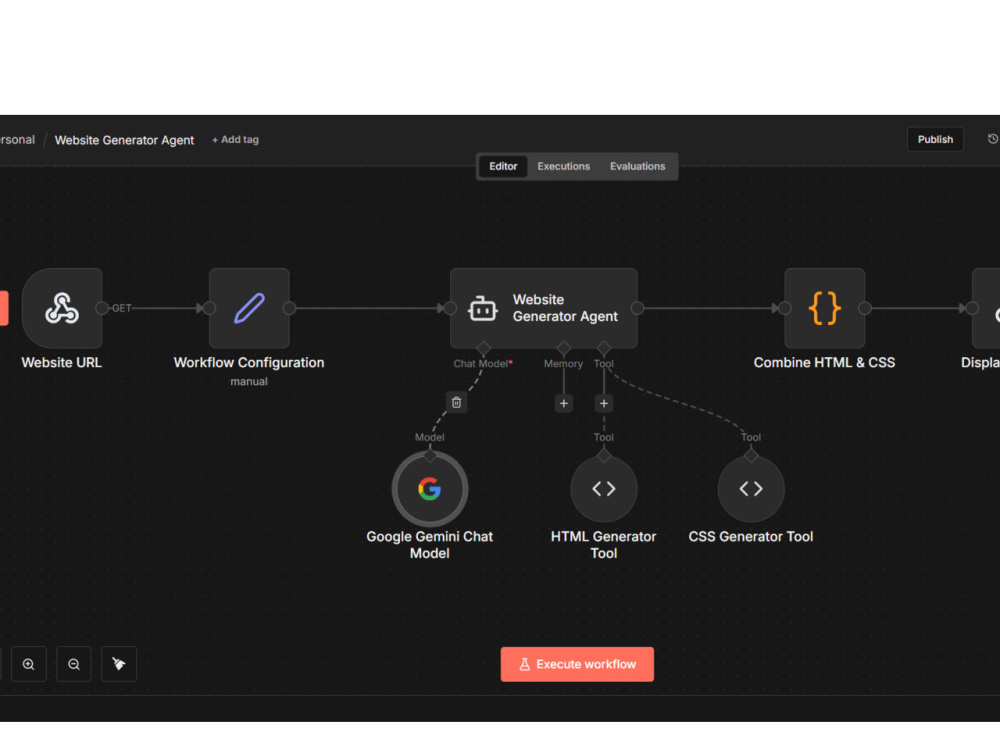Click the Website Generator Agent node label
The image size is (1000, 750).
click(x=565, y=308)
